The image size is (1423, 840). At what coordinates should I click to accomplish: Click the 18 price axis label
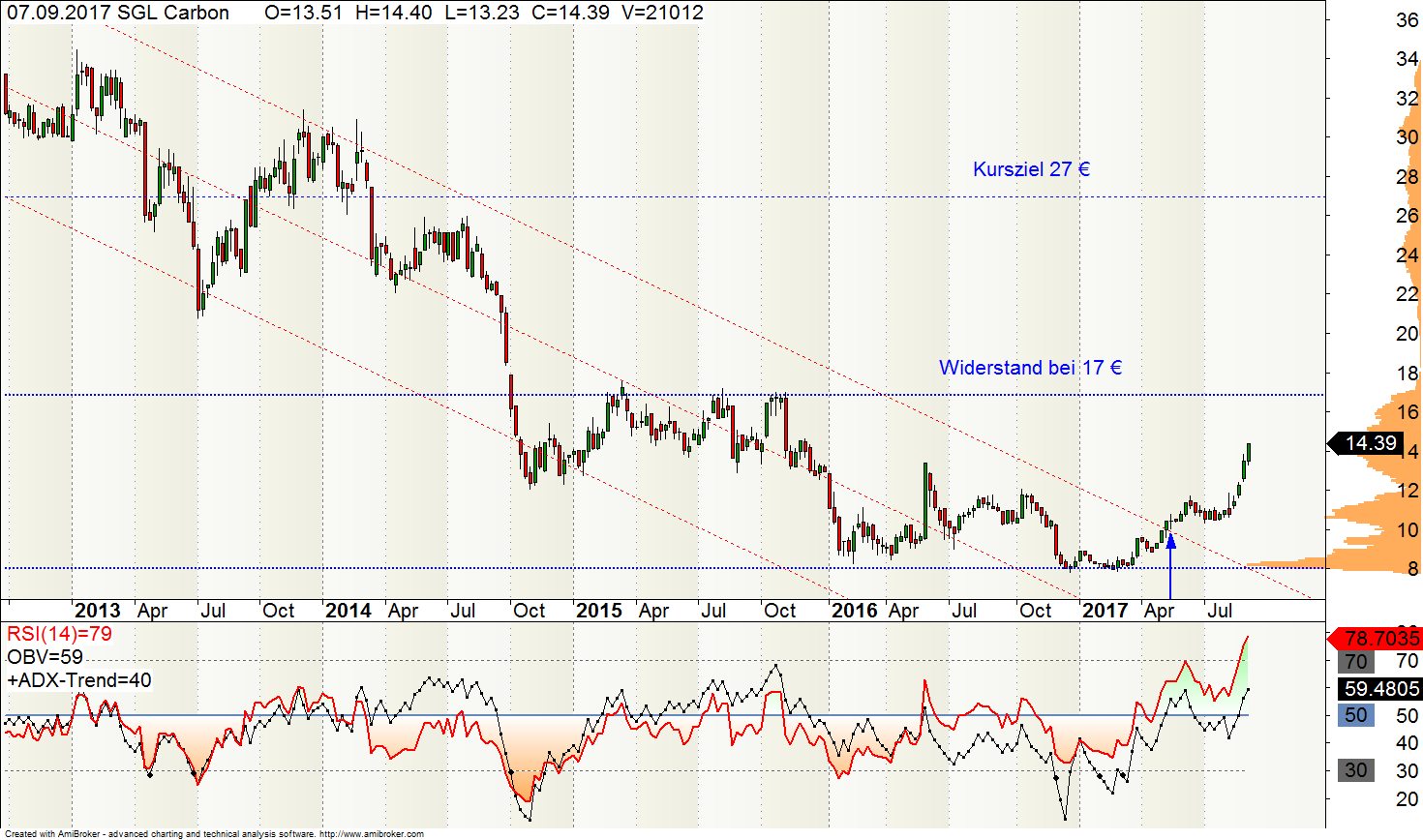pyautogui.click(x=1408, y=374)
